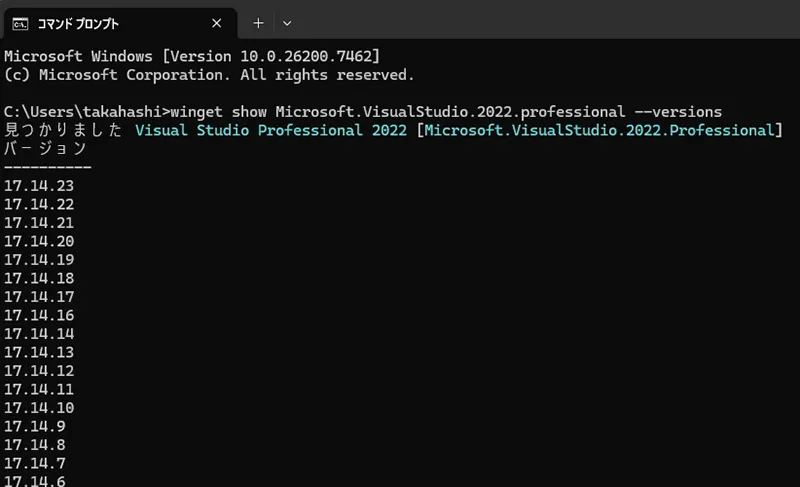Image resolution: width=800 pixels, height=487 pixels.
Task: Click the Microsoft Corporation copyright line
Action: pyautogui.click(x=208, y=74)
